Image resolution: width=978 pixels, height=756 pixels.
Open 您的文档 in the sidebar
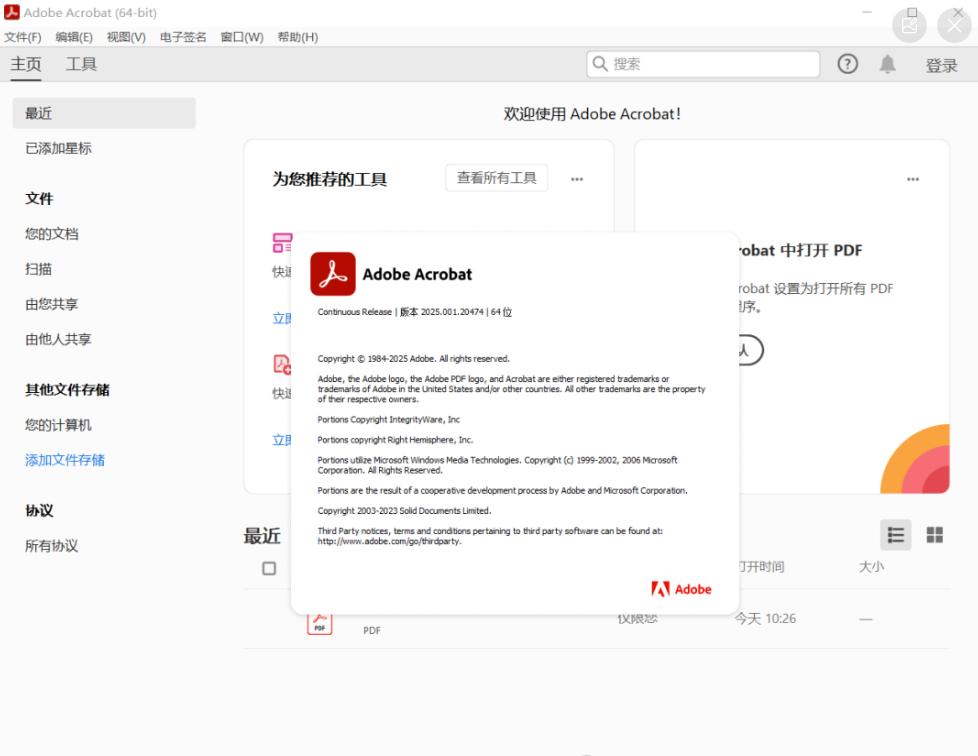click(52, 234)
